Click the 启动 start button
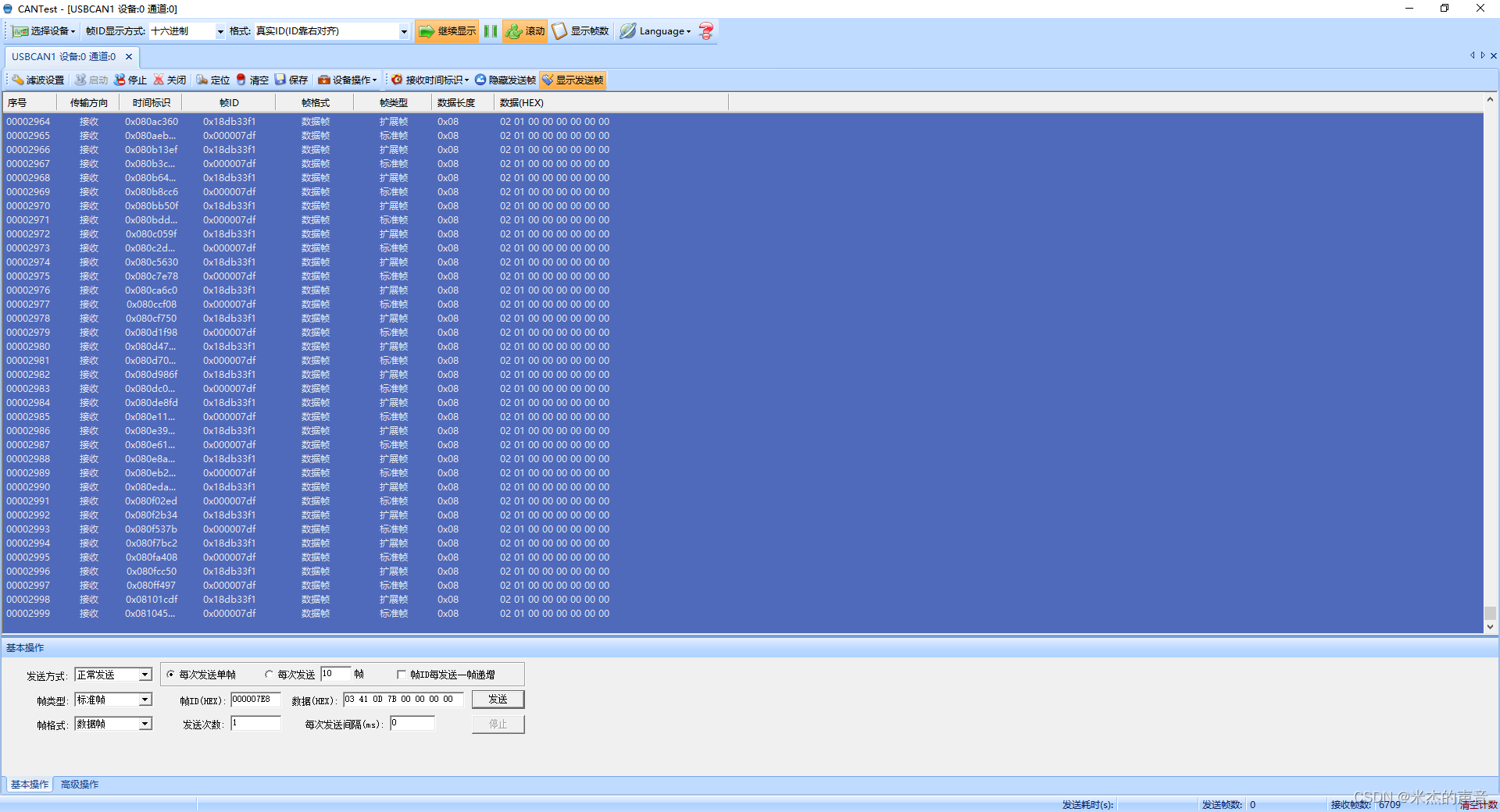The image size is (1500, 812). pyautogui.click(x=91, y=80)
